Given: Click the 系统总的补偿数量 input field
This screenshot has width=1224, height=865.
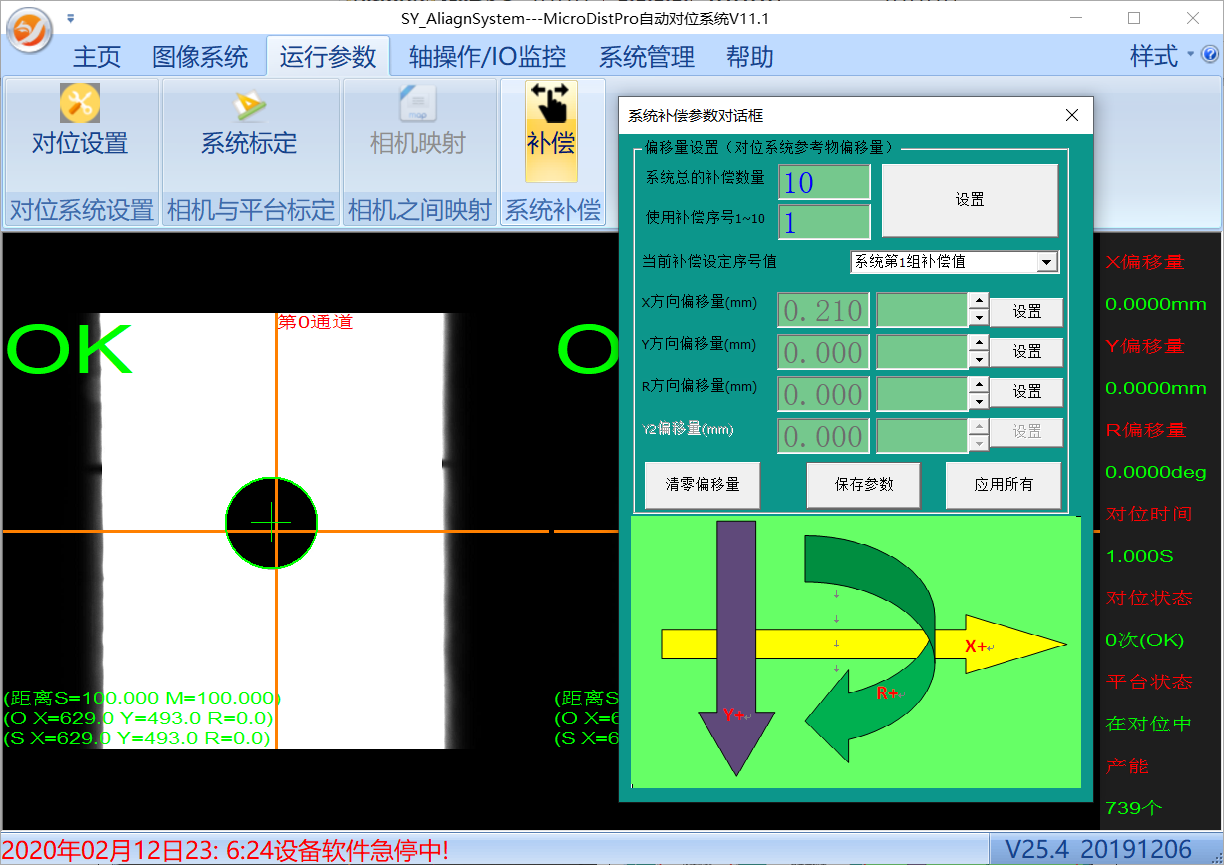Looking at the screenshot, I should pos(824,182).
